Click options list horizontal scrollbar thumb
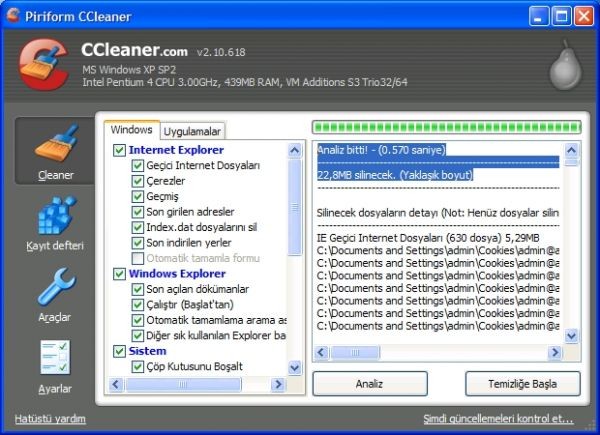This screenshot has height=435, width=600. pyautogui.click(x=183, y=384)
